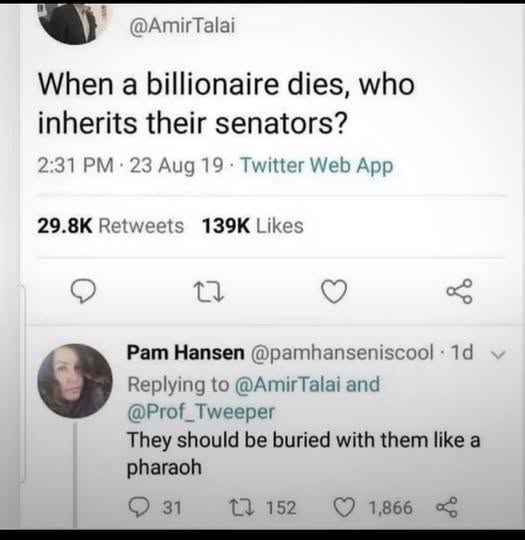Click @AmirTalai in the Replying to line

coord(288,384)
